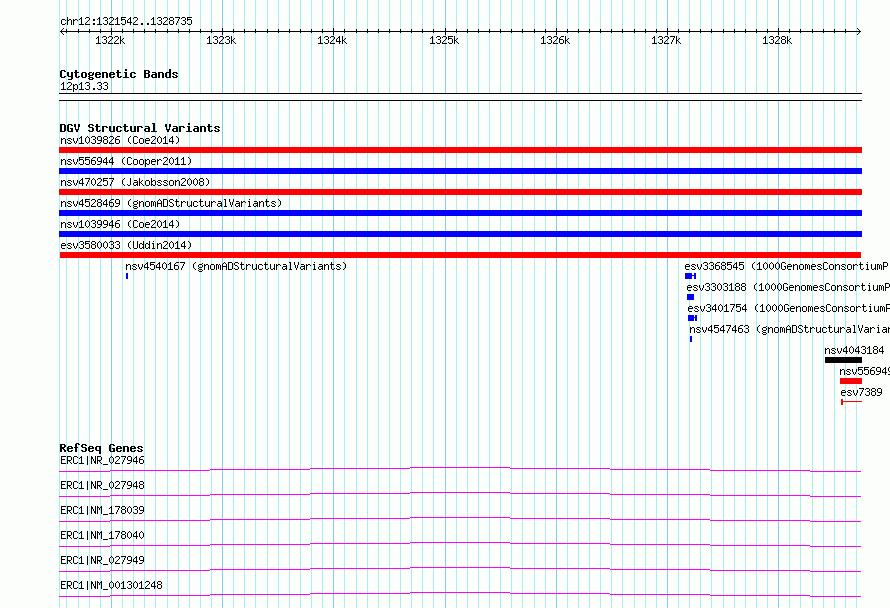
Task: Click the esv7389 variant label
Action: pyautogui.click(x=861, y=392)
